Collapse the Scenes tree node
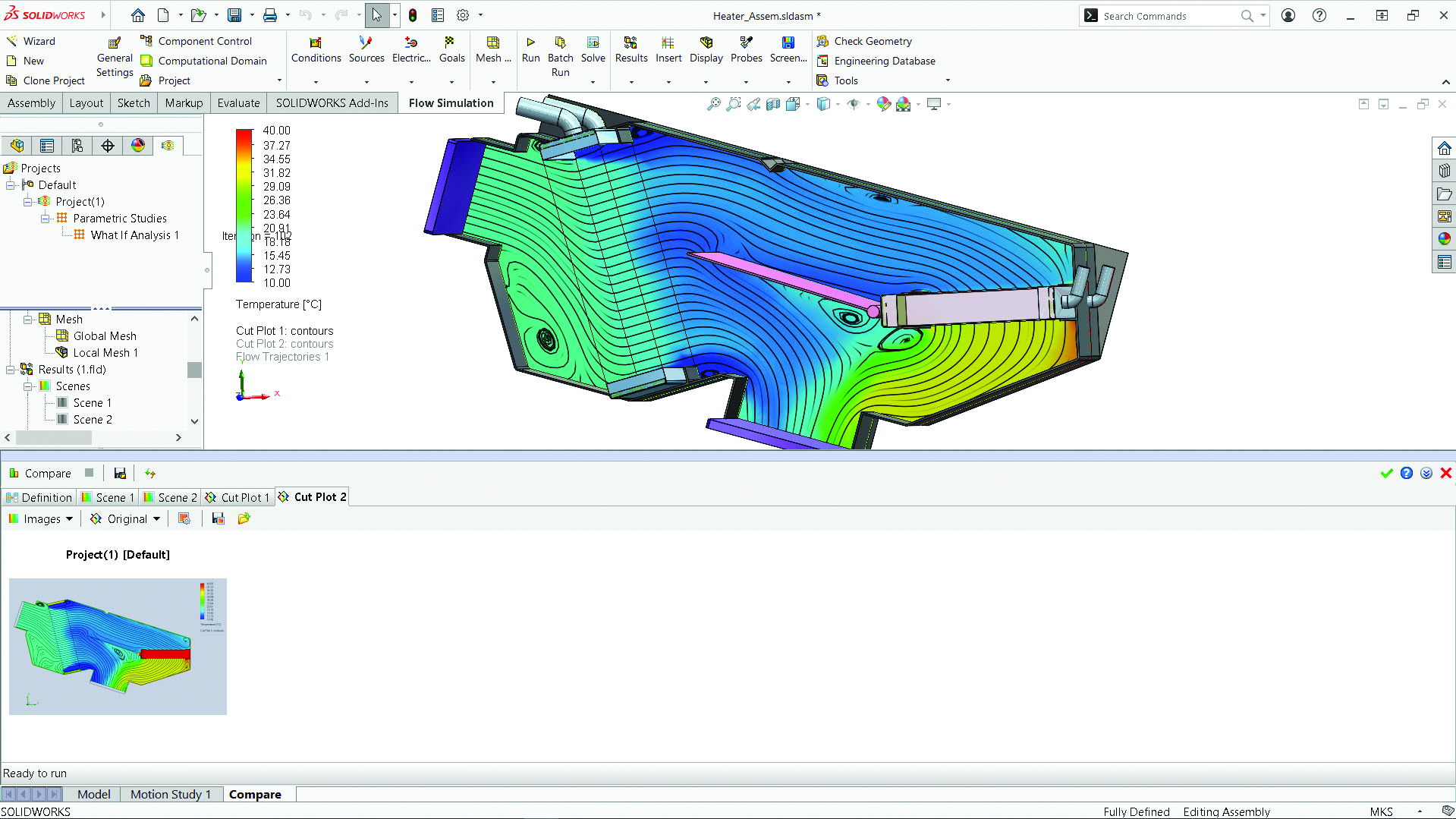The image size is (1456, 819). click(27, 386)
